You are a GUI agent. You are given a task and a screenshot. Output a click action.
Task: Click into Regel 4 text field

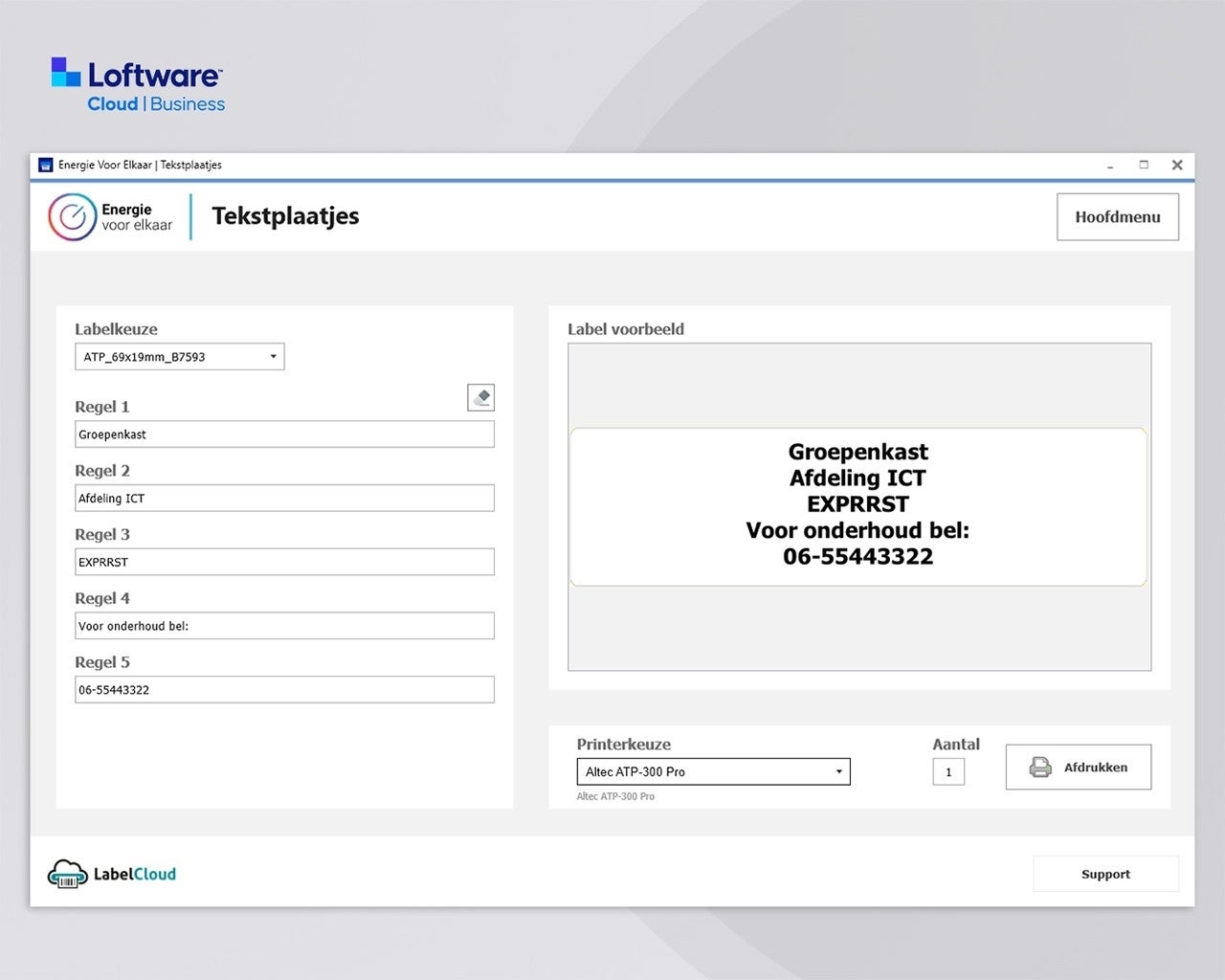pos(284,626)
